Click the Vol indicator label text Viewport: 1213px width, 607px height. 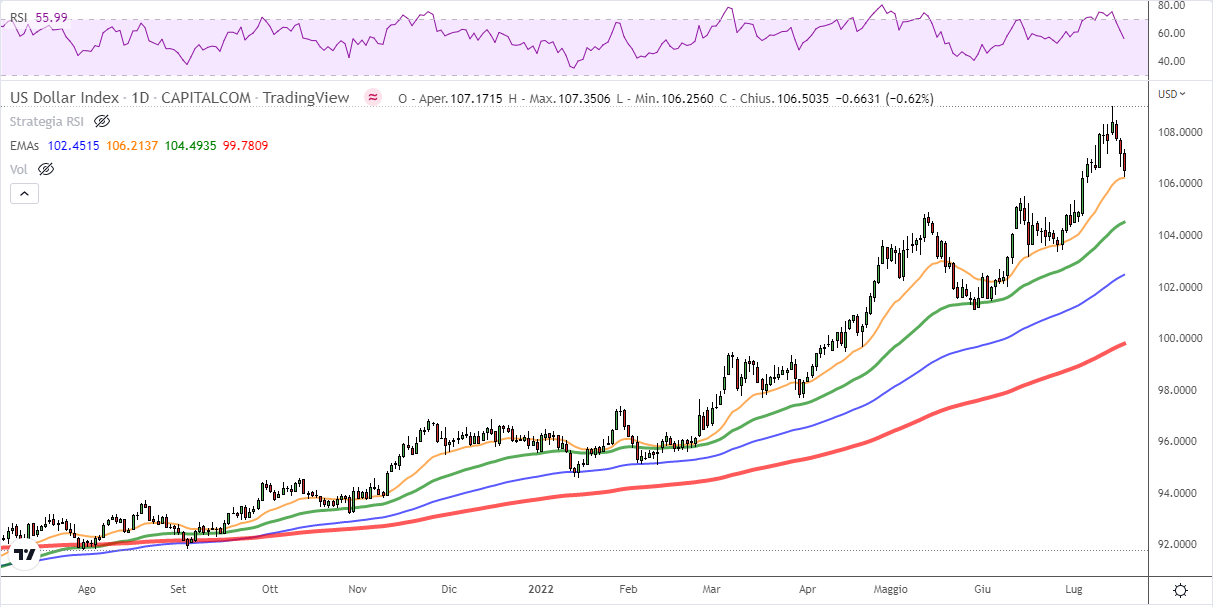click(18, 169)
